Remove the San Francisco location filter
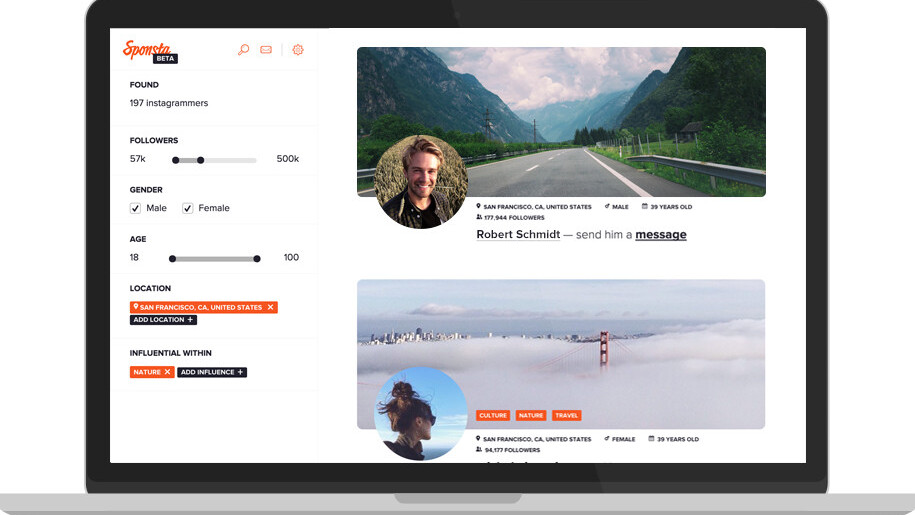The image size is (915, 515). (270, 307)
